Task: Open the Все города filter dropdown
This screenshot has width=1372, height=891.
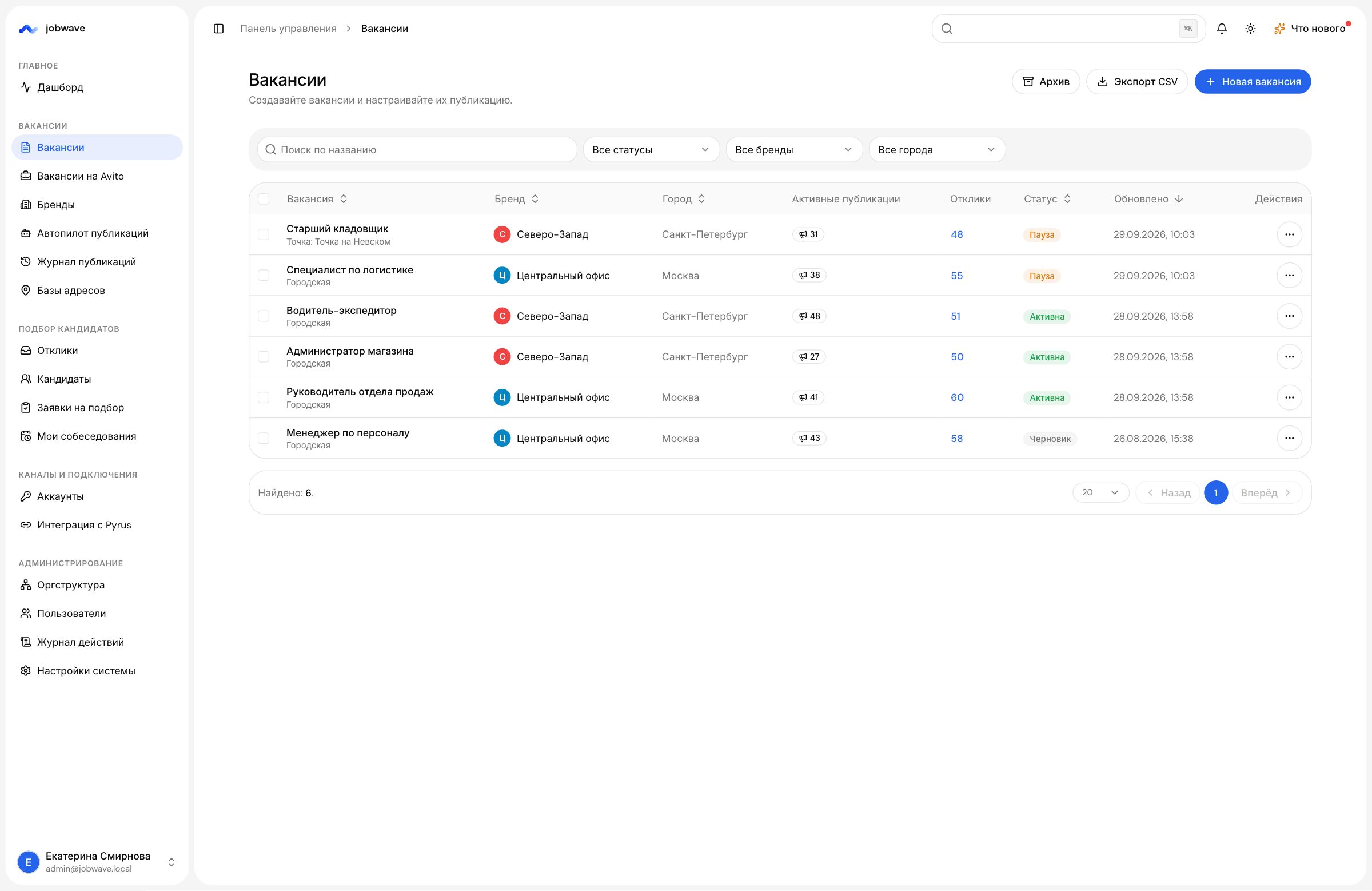Action: pos(937,149)
